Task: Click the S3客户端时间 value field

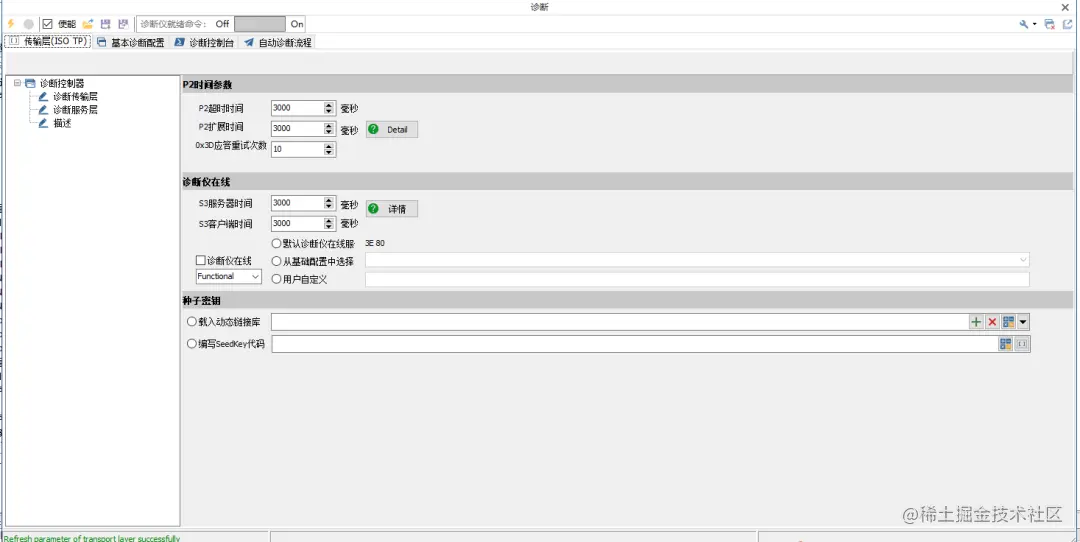Action: (297, 224)
